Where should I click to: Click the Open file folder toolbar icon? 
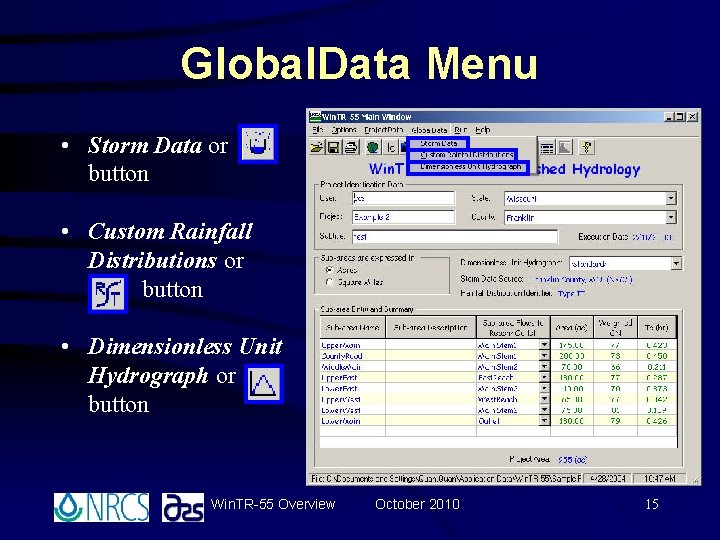tap(316, 147)
